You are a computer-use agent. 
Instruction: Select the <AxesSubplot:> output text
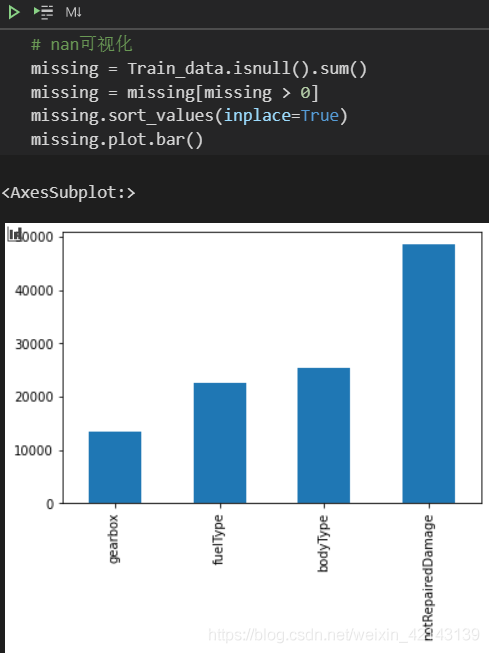(68, 193)
